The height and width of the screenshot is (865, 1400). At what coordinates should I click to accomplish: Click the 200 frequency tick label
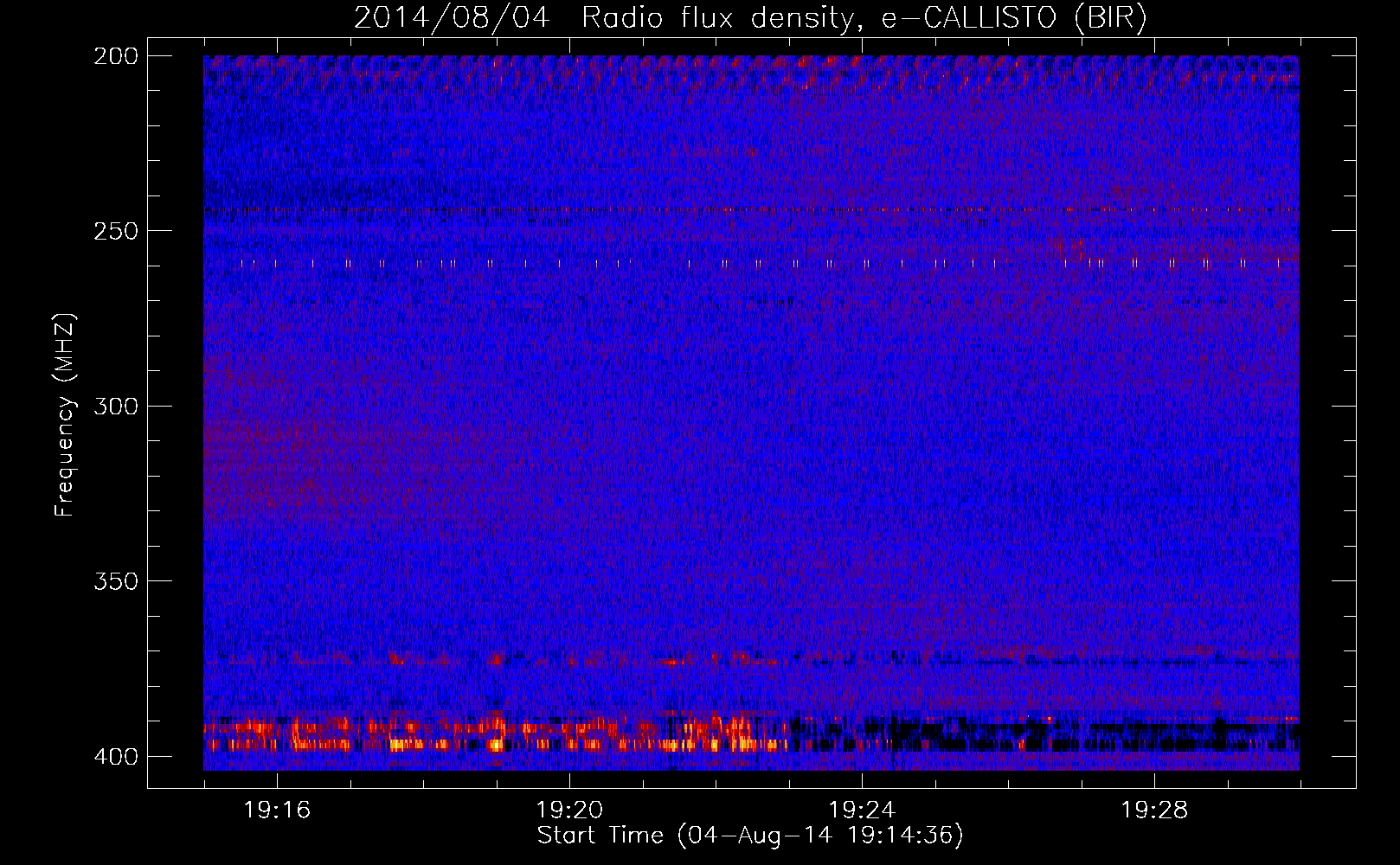[x=115, y=56]
